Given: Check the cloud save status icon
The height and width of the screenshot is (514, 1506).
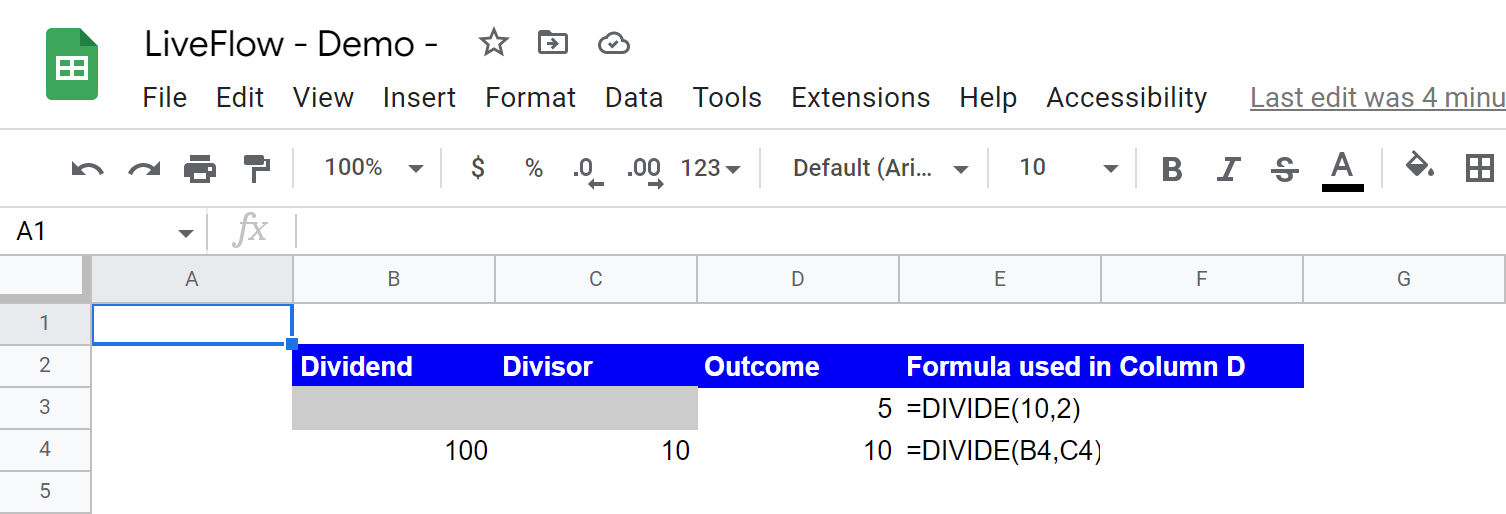Looking at the screenshot, I should point(613,43).
